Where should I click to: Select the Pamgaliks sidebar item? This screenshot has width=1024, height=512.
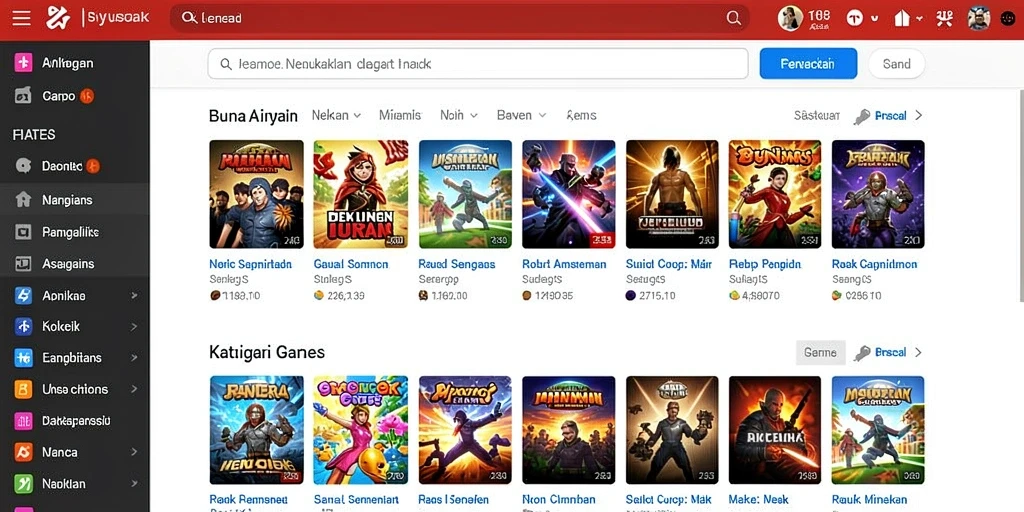[x=74, y=232]
